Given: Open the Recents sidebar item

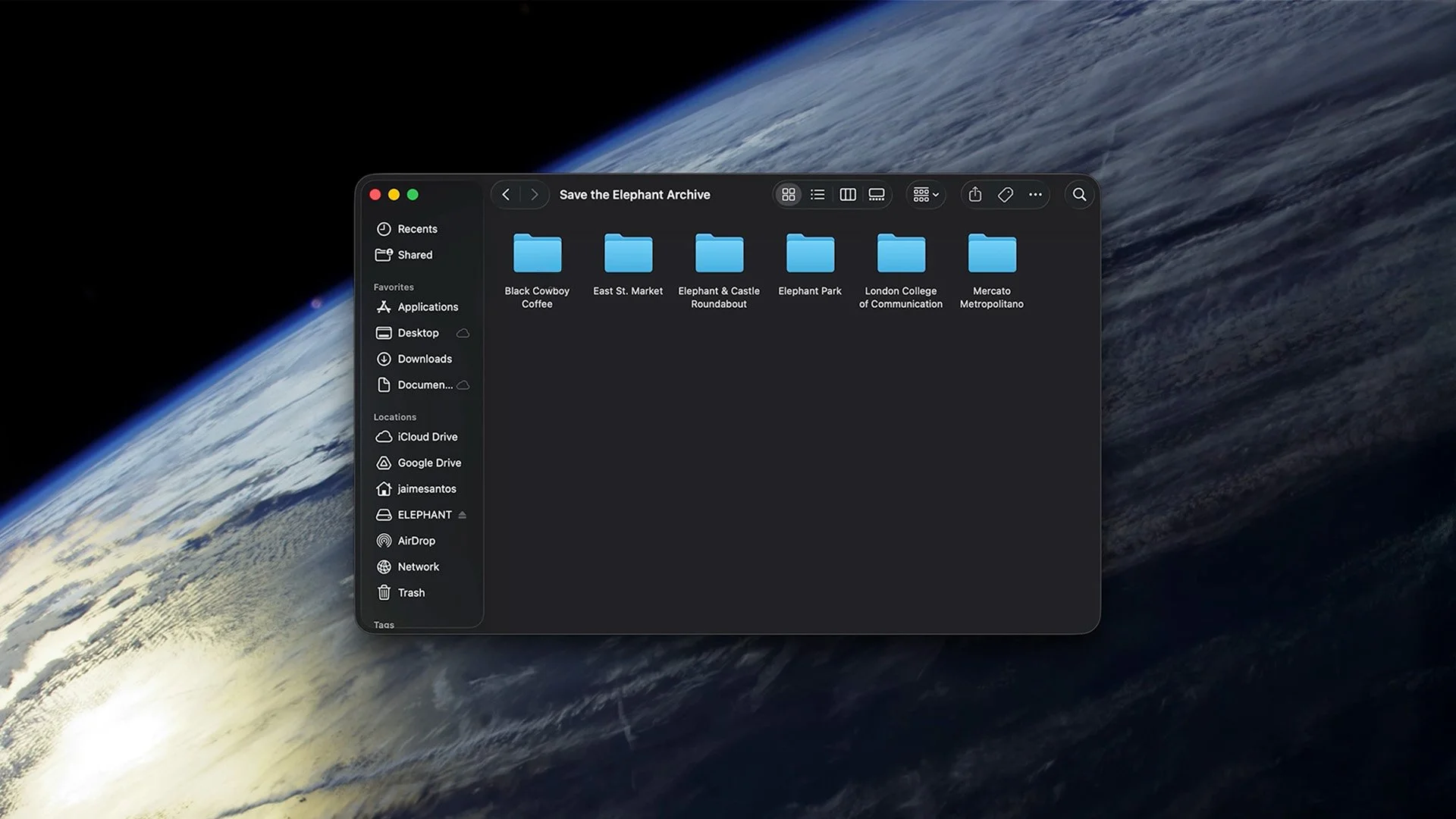Looking at the screenshot, I should click(417, 229).
